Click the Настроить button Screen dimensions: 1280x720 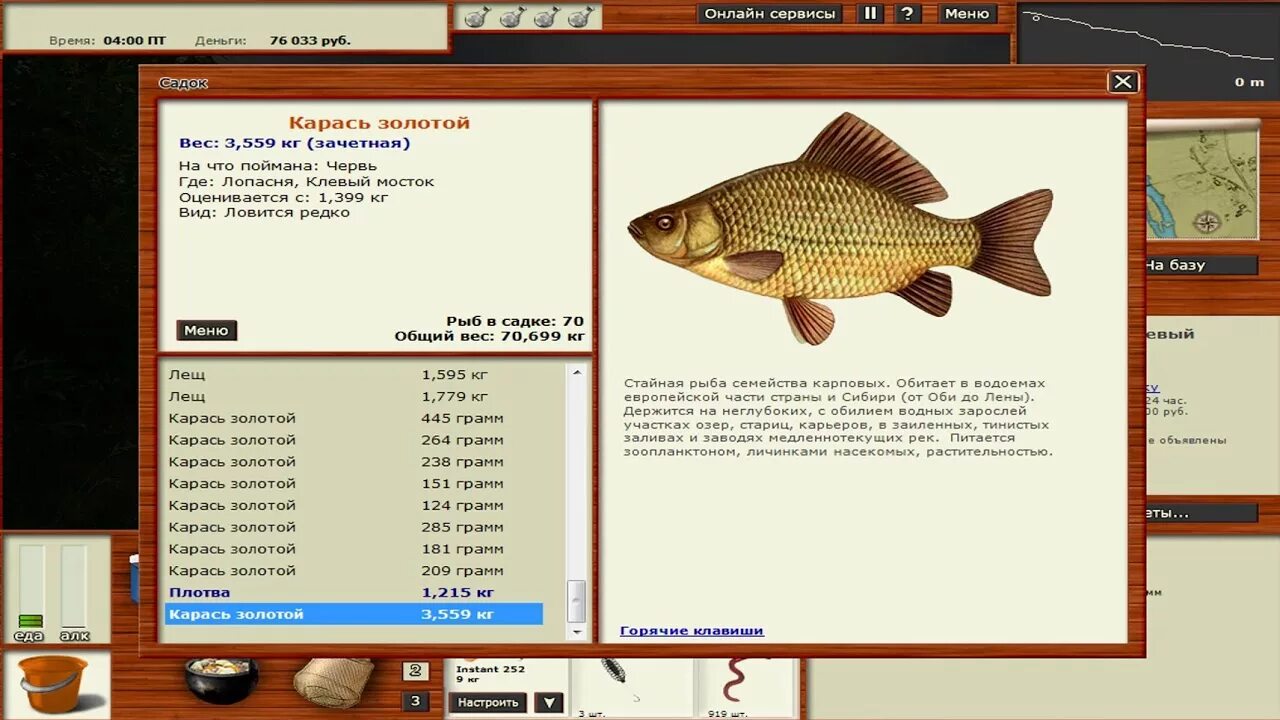coord(488,702)
